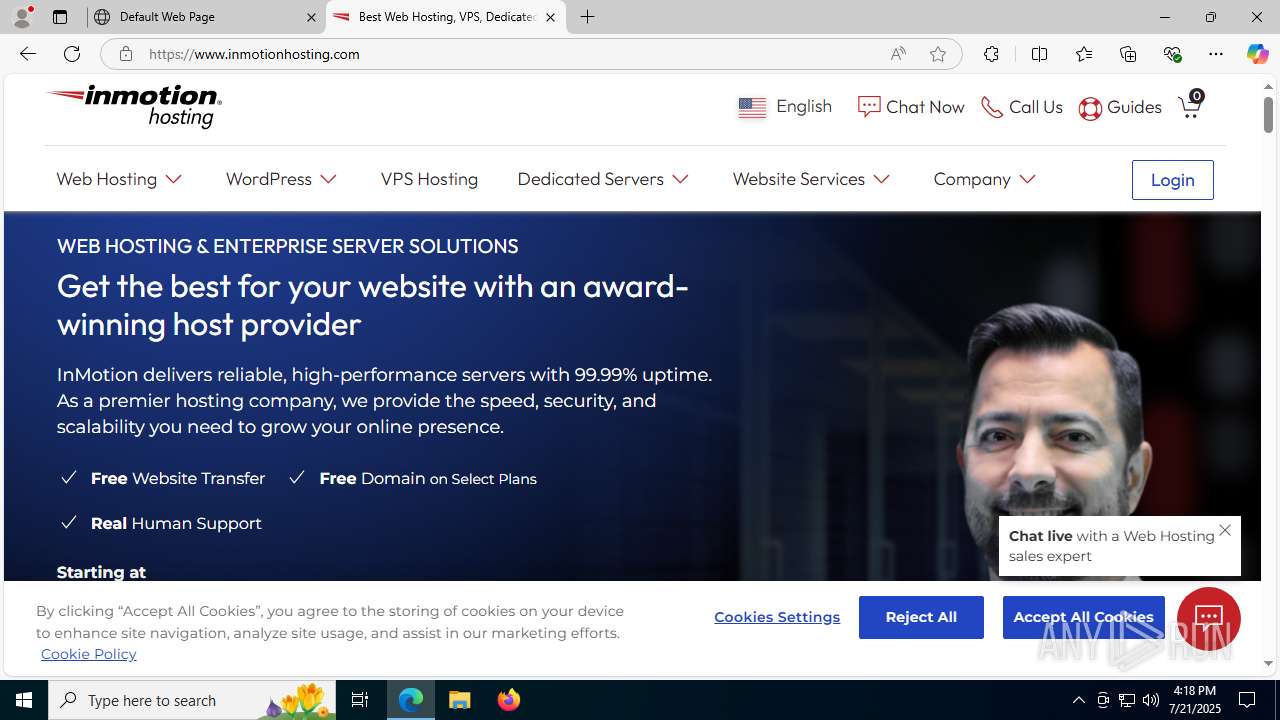
Task: Click Accept All Cookies
Action: 1083,617
